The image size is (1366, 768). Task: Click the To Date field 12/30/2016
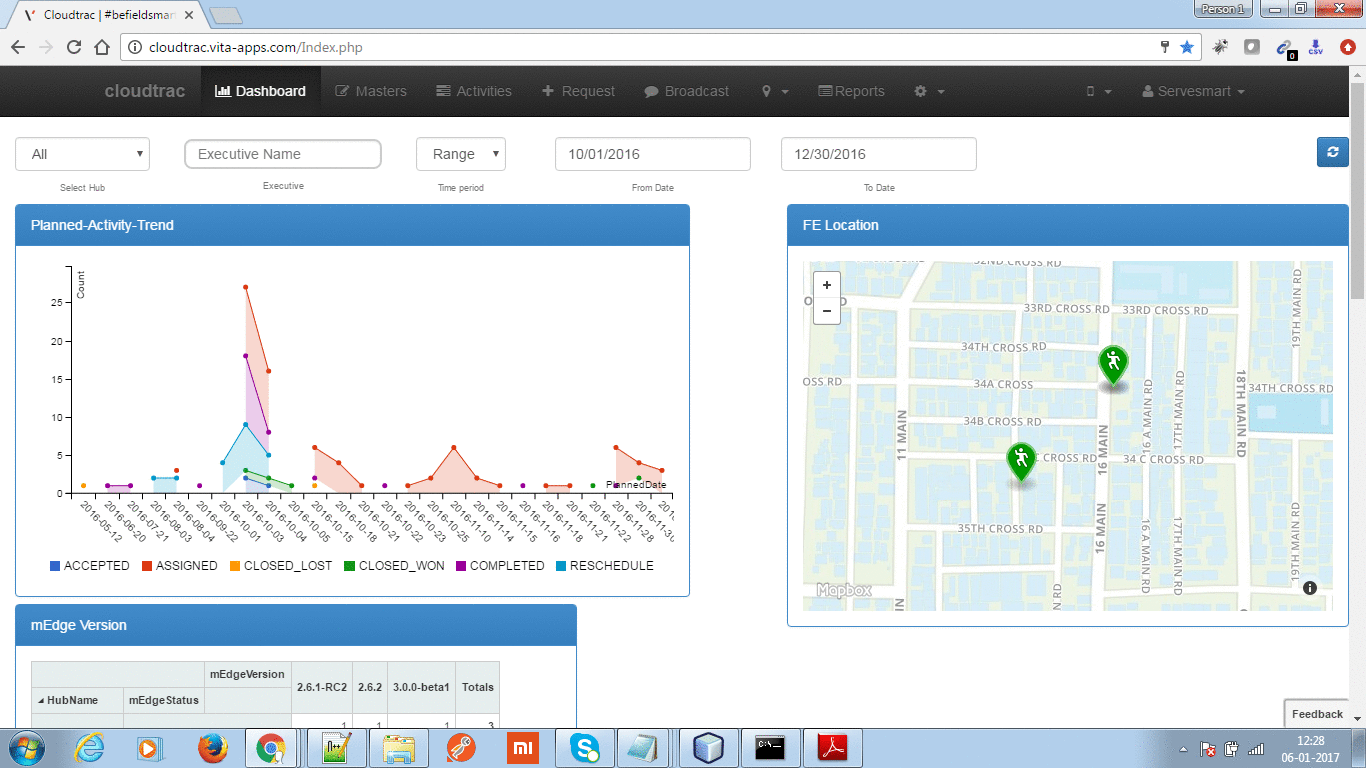tap(879, 154)
